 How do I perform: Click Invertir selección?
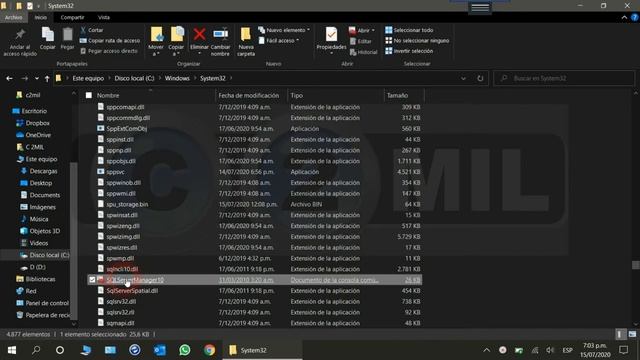pyautogui.click(x=409, y=51)
